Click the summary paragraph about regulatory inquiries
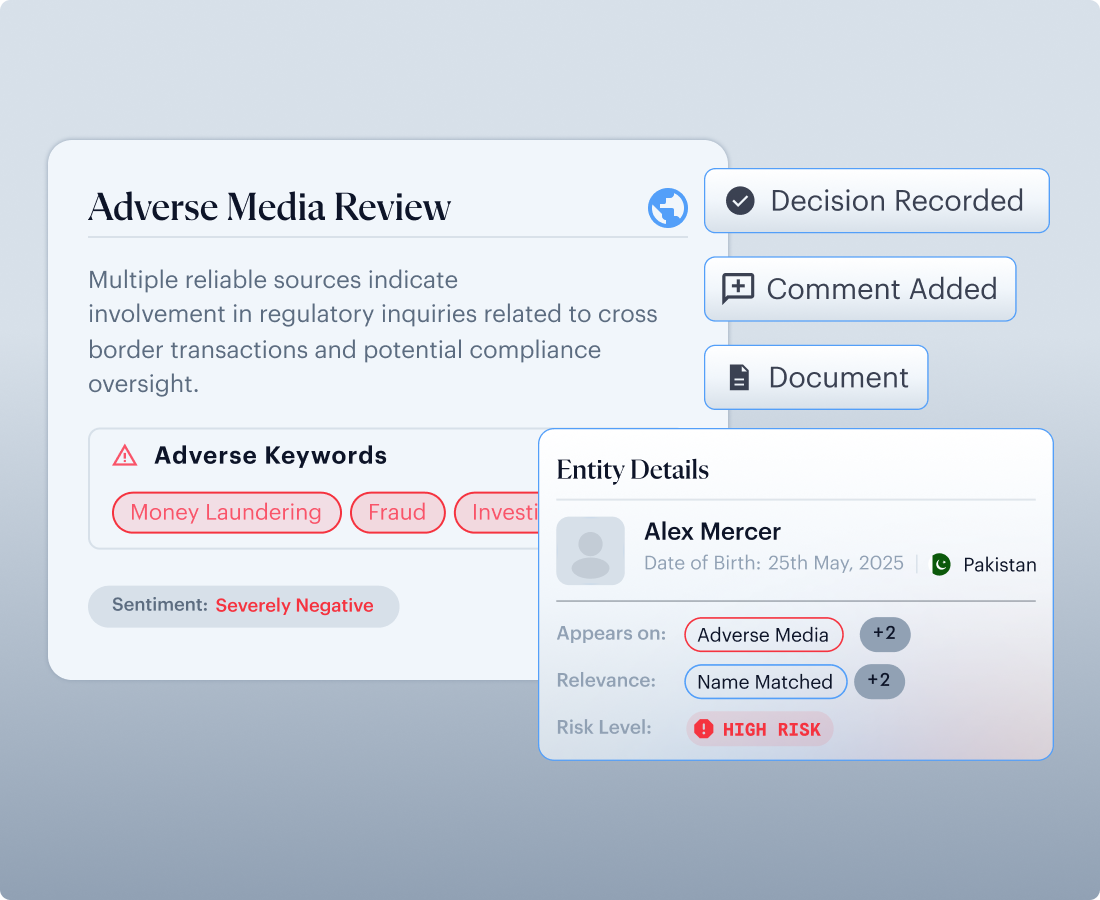Screen dimensions: 1100x900 tap(373, 332)
